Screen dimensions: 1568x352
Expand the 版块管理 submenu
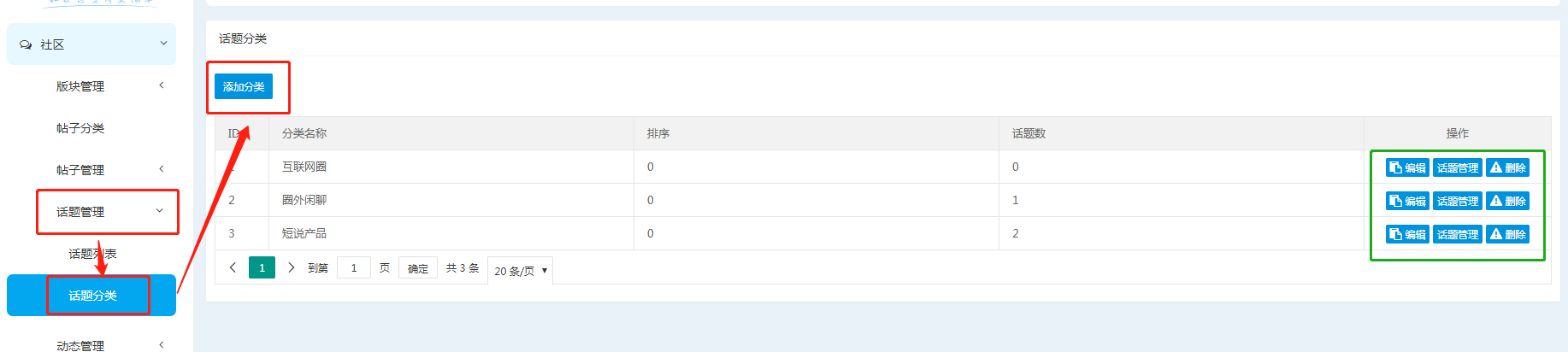[x=161, y=85]
